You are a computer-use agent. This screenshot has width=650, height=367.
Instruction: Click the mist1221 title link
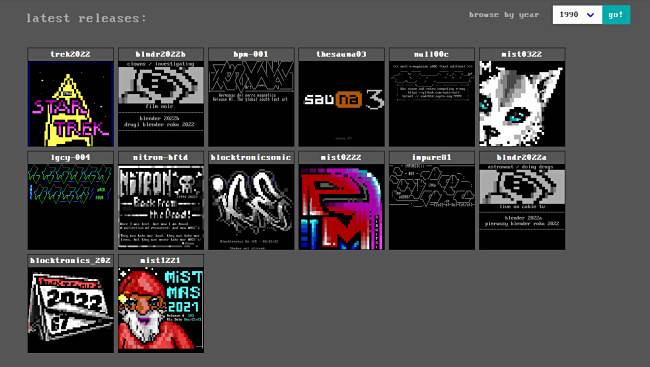pyautogui.click(x=161, y=260)
